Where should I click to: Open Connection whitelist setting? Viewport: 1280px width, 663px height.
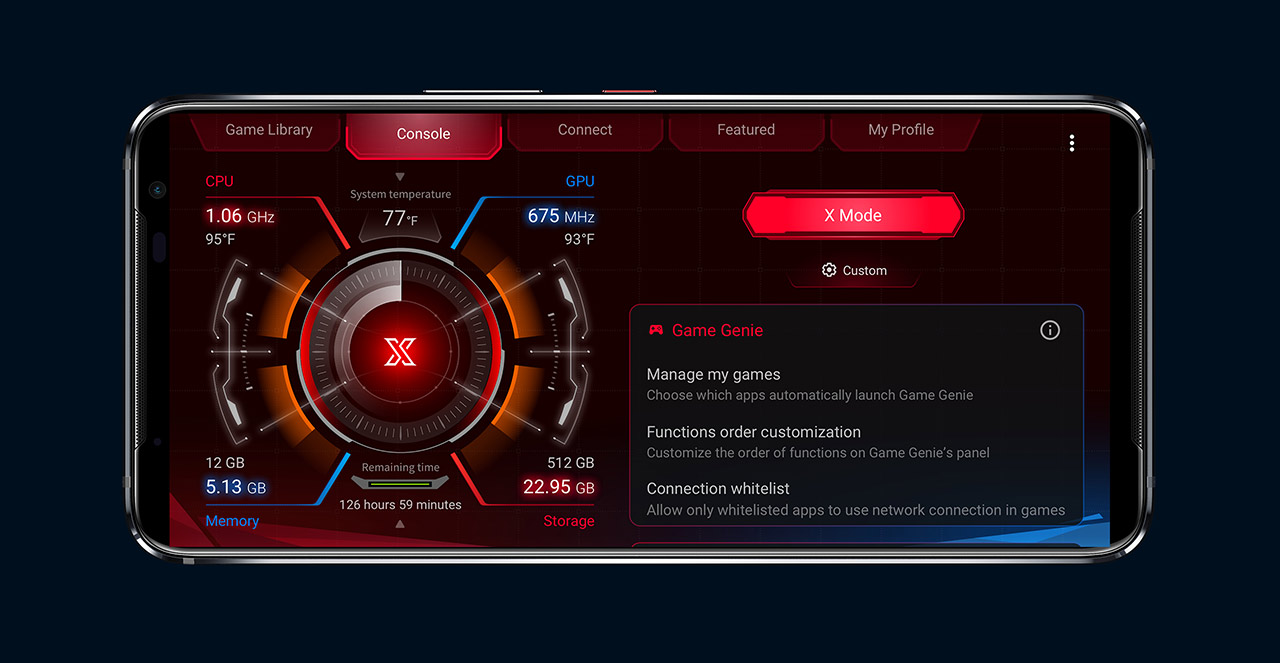click(855, 499)
